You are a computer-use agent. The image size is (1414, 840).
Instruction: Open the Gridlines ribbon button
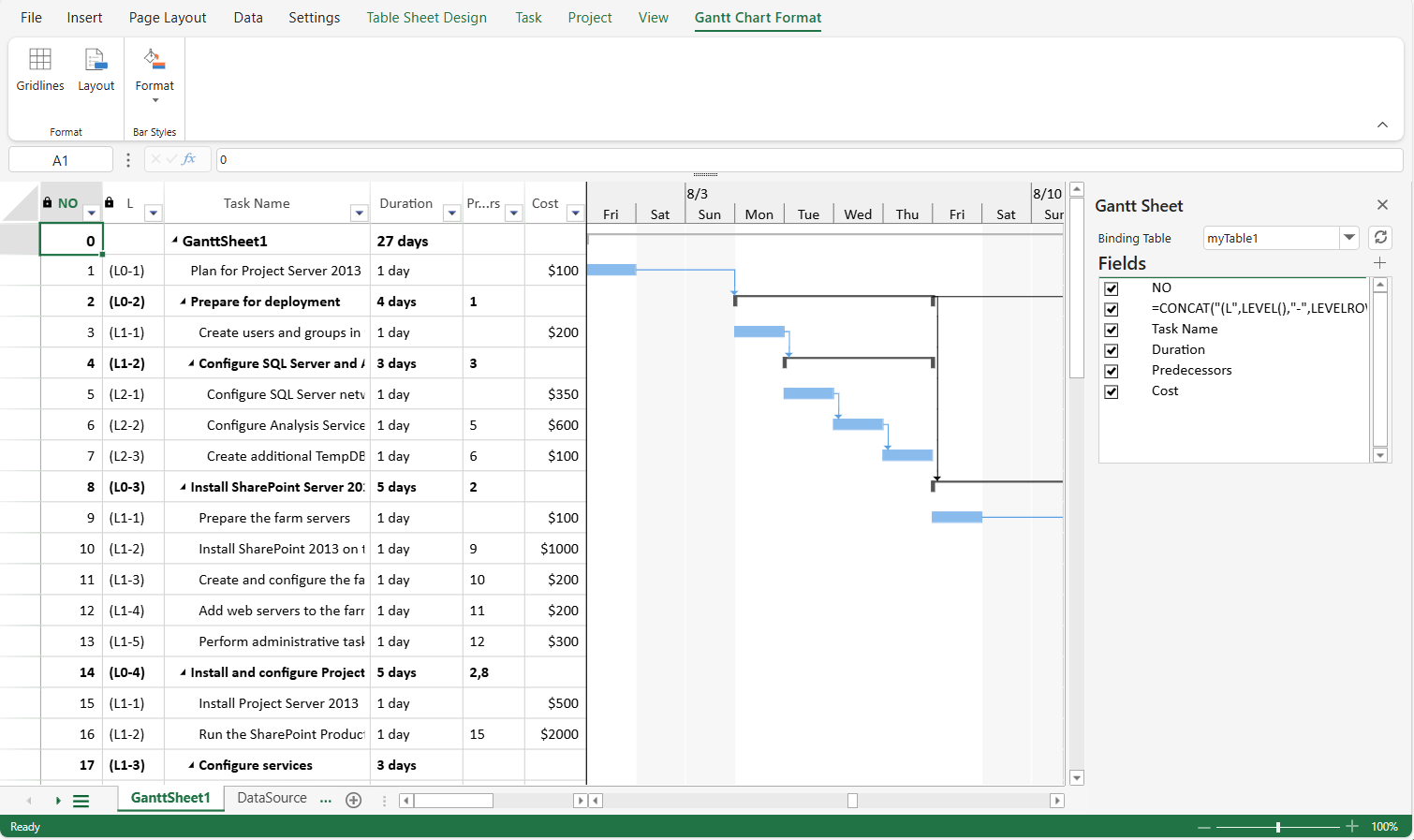tap(40, 70)
